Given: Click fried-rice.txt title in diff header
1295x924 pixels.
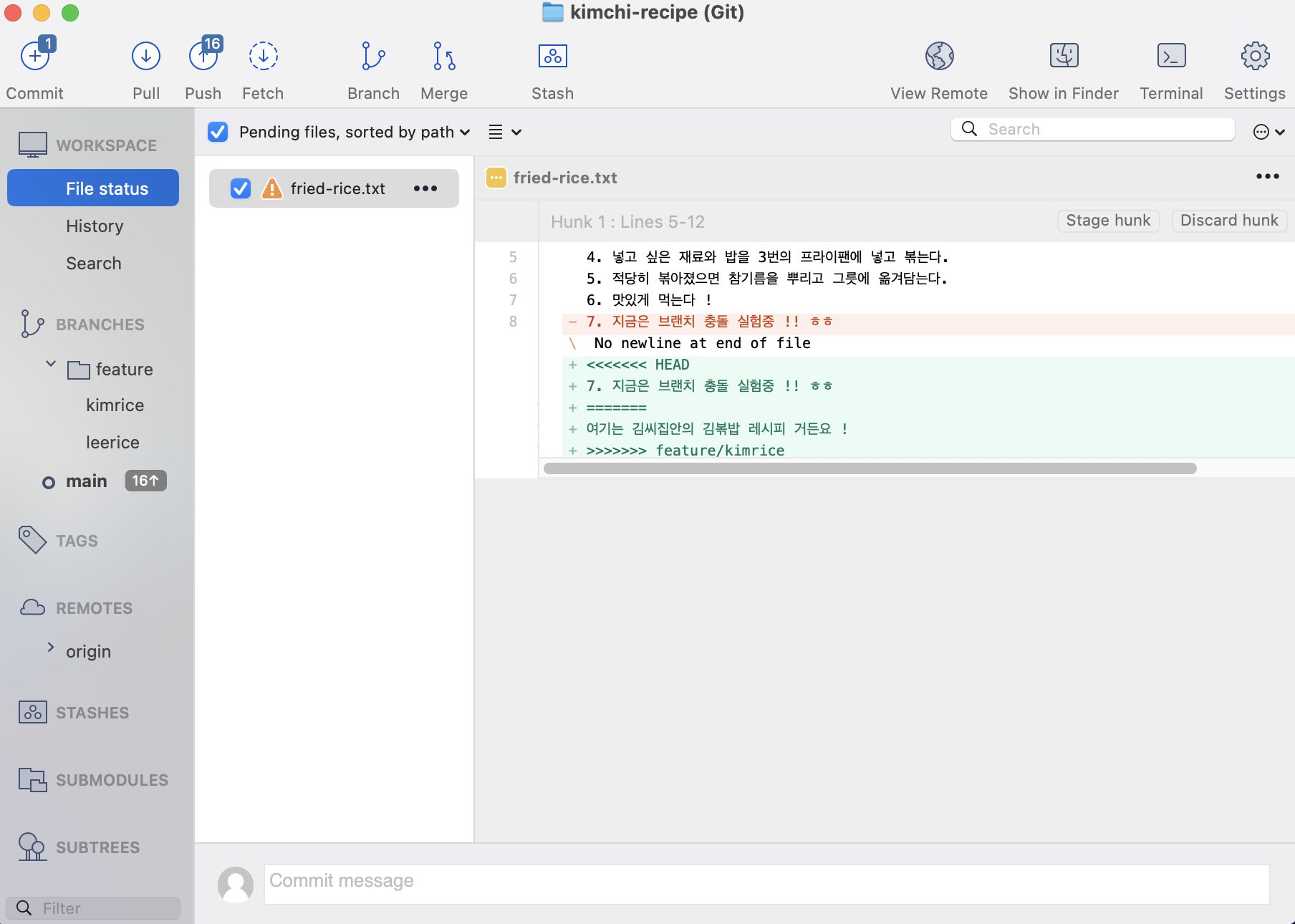Looking at the screenshot, I should coord(565,178).
